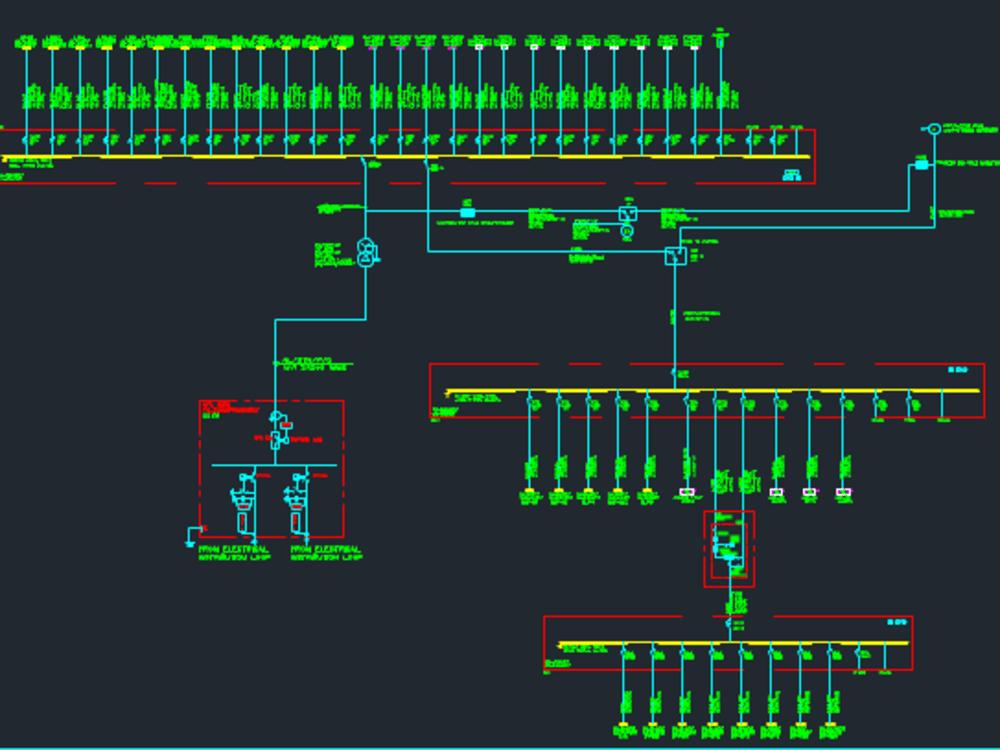Select the circuit breaker square symbol on middle feeder

[x=628, y=213]
